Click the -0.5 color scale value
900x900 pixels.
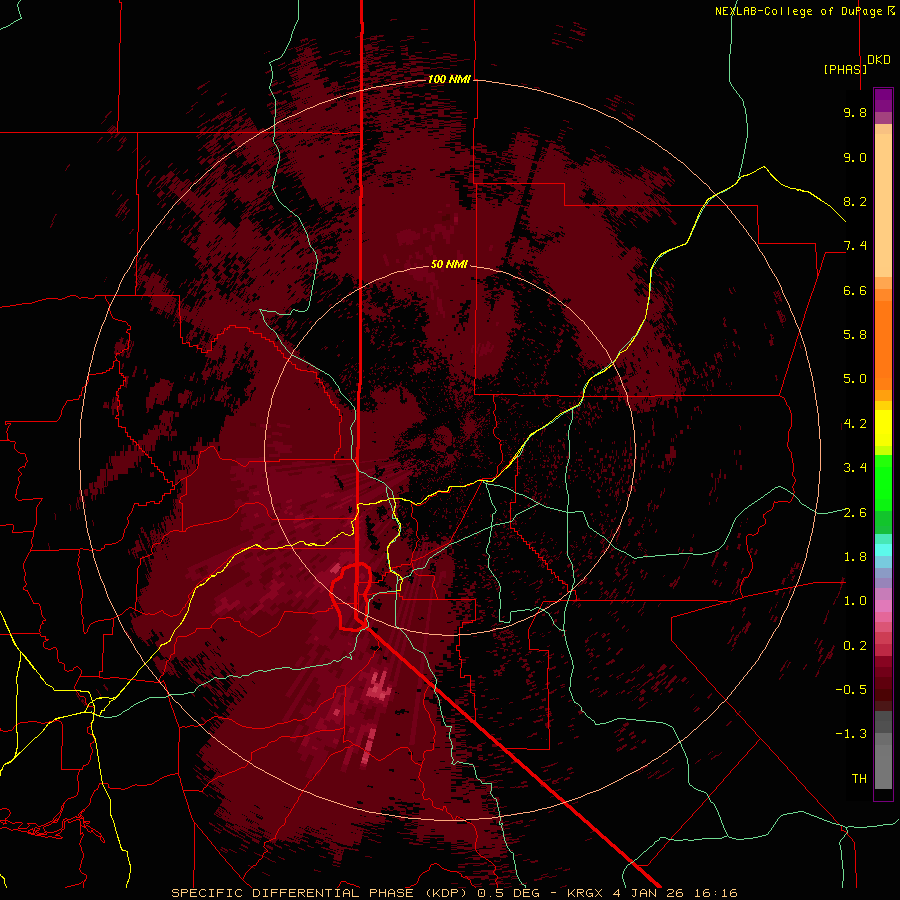(x=851, y=689)
